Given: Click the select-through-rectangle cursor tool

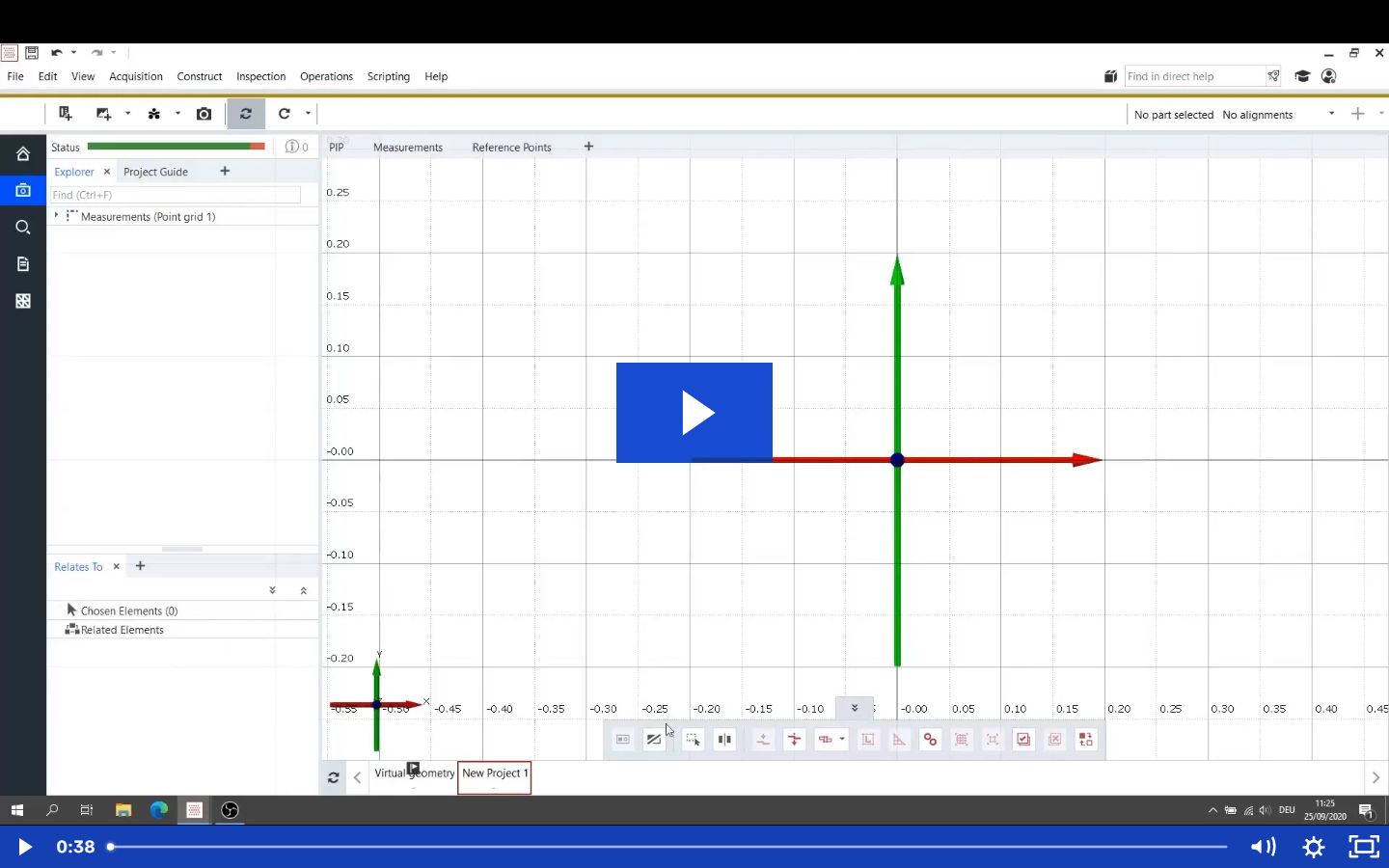Looking at the screenshot, I should coord(693,740).
